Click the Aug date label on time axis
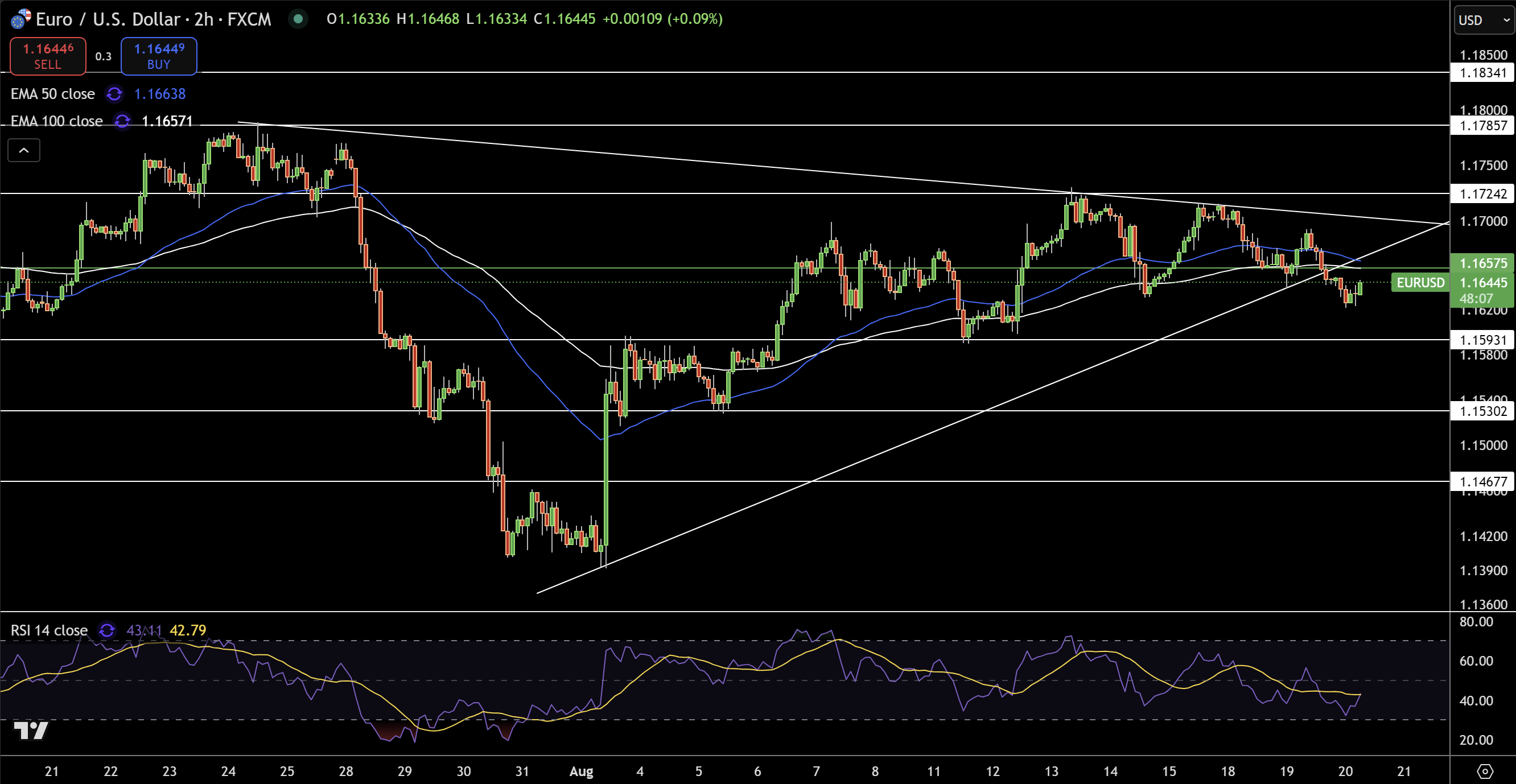 pyautogui.click(x=582, y=771)
